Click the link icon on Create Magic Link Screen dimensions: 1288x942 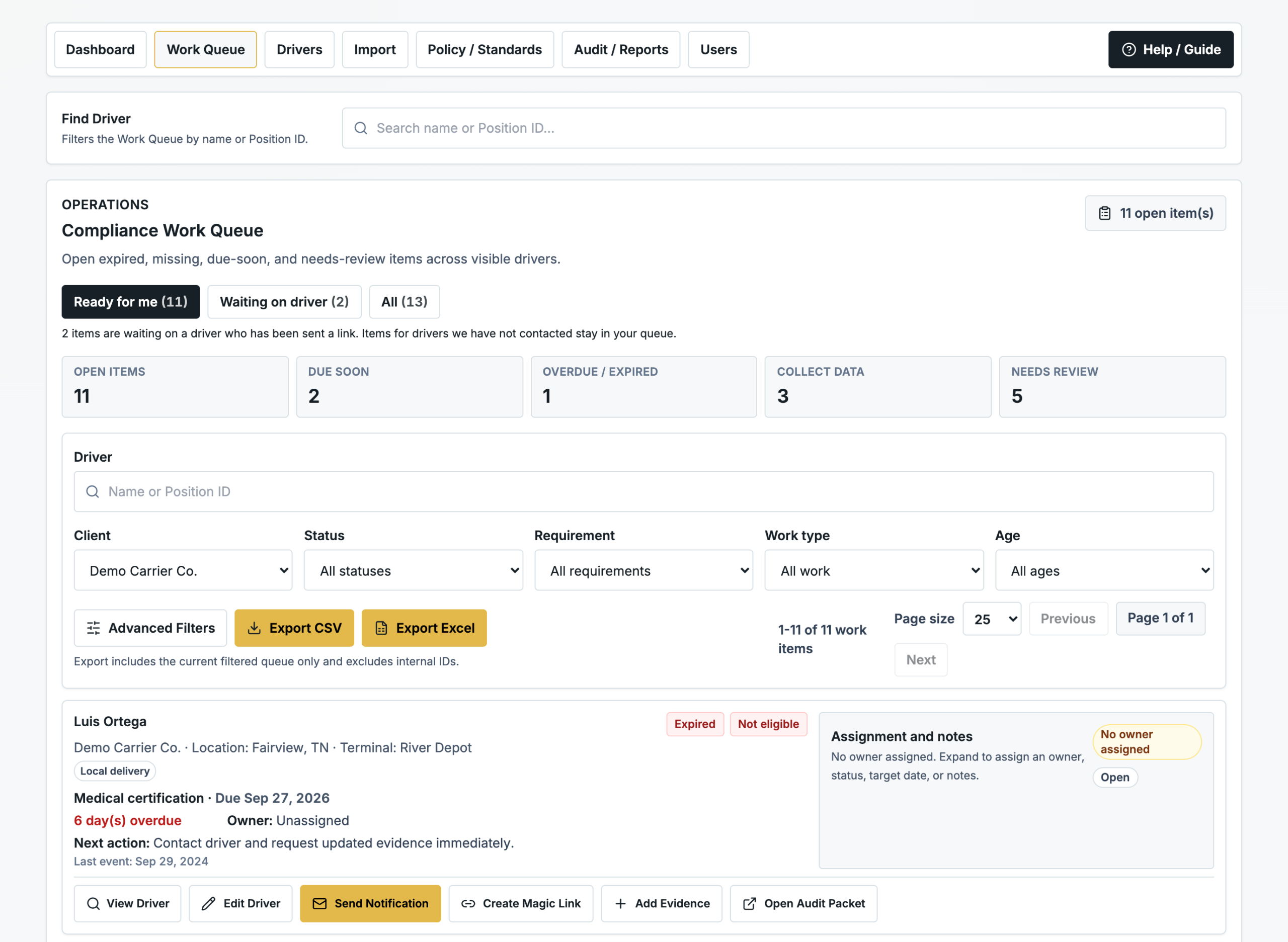pos(468,903)
